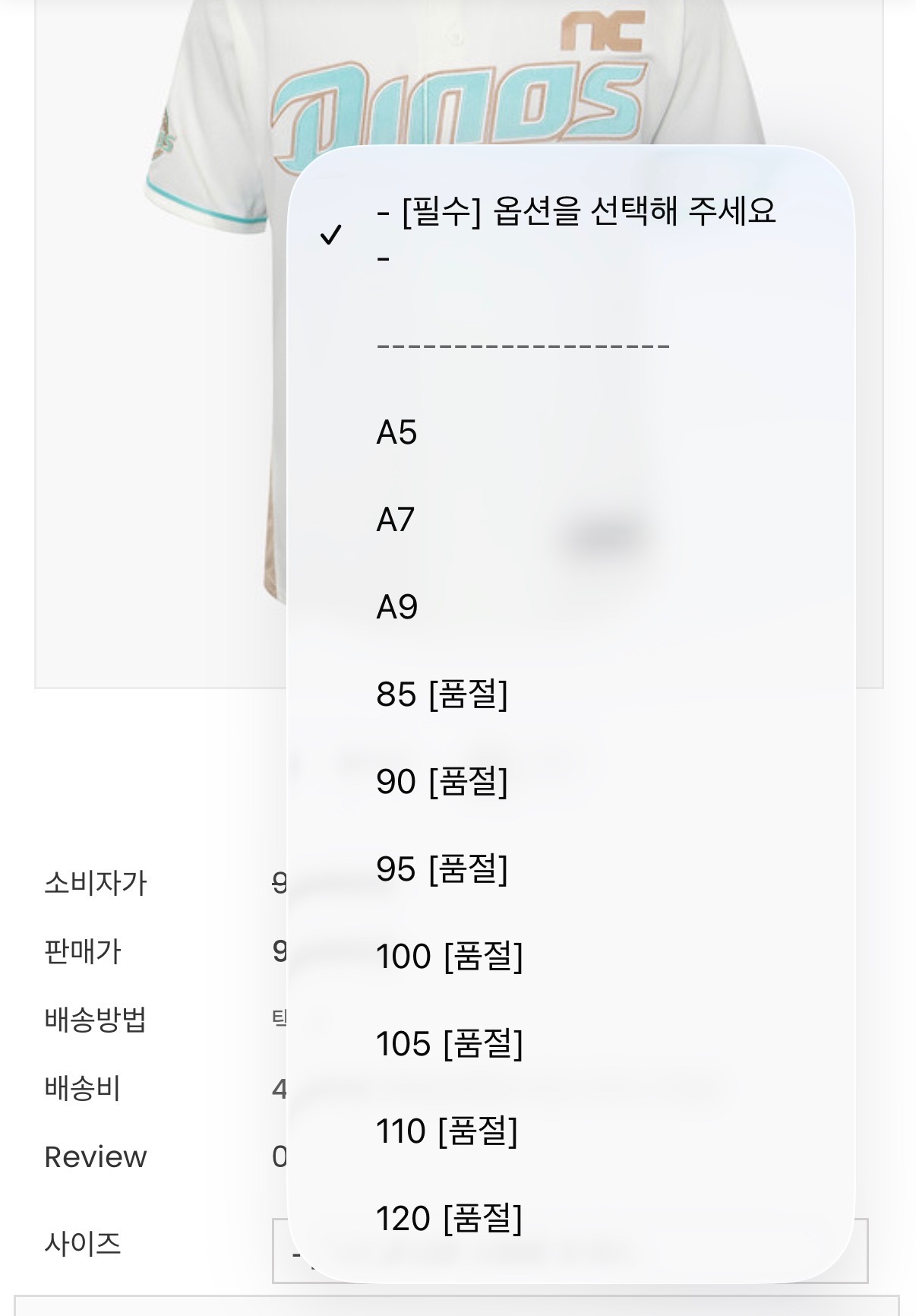Pick the 100 [품절] size entry
The width and height of the screenshot is (916, 1316).
pos(449,957)
